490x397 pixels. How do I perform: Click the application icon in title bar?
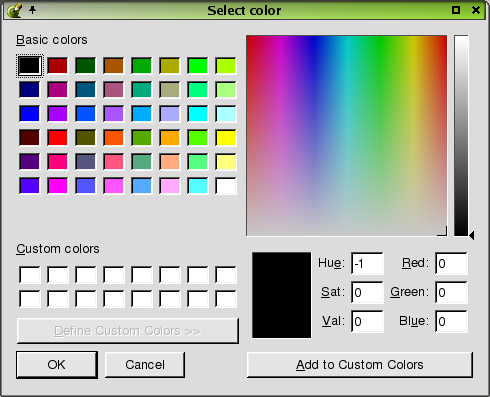coord(14,10)
